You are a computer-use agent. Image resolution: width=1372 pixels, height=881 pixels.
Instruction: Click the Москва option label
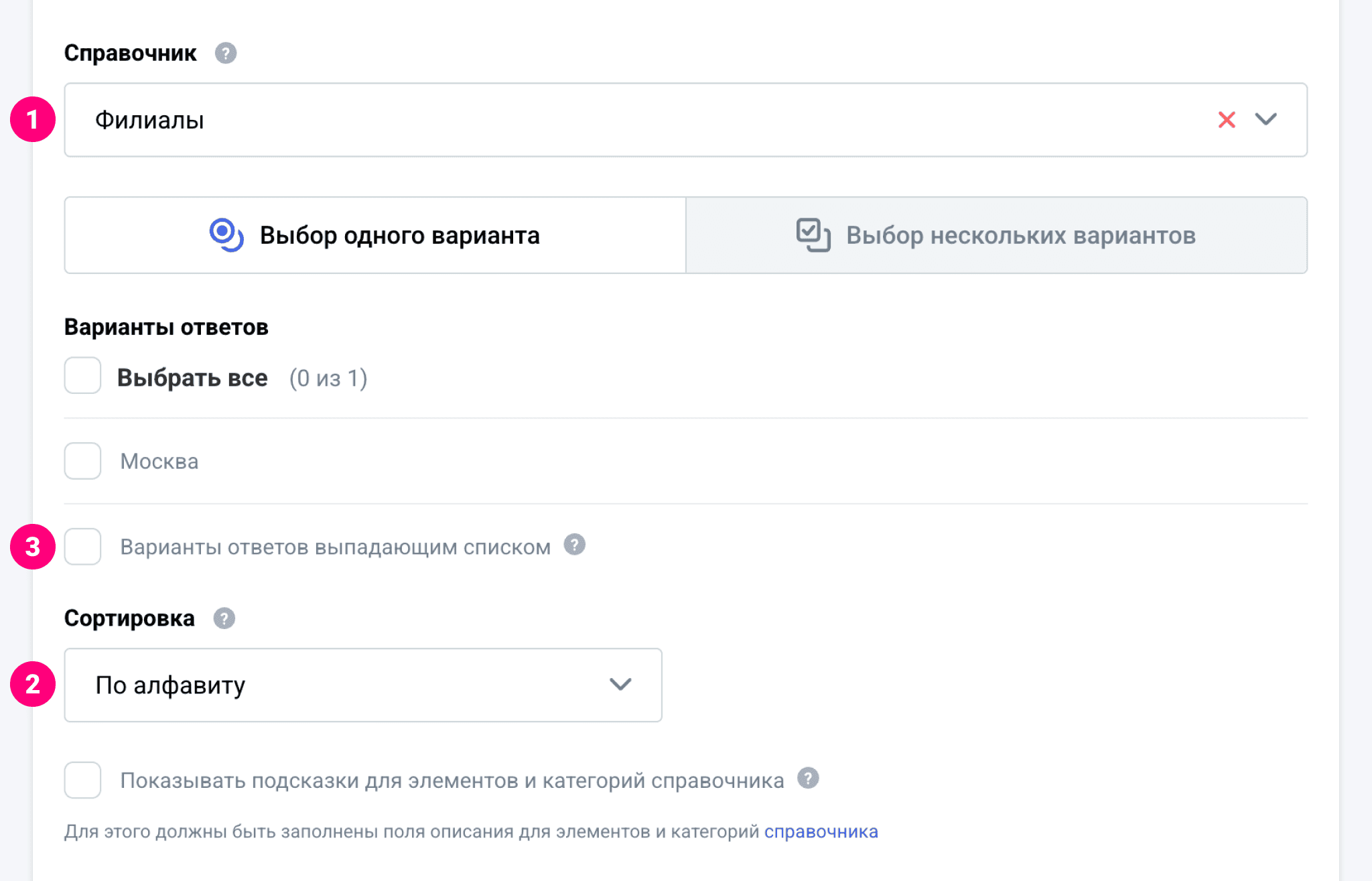(159, 462)
